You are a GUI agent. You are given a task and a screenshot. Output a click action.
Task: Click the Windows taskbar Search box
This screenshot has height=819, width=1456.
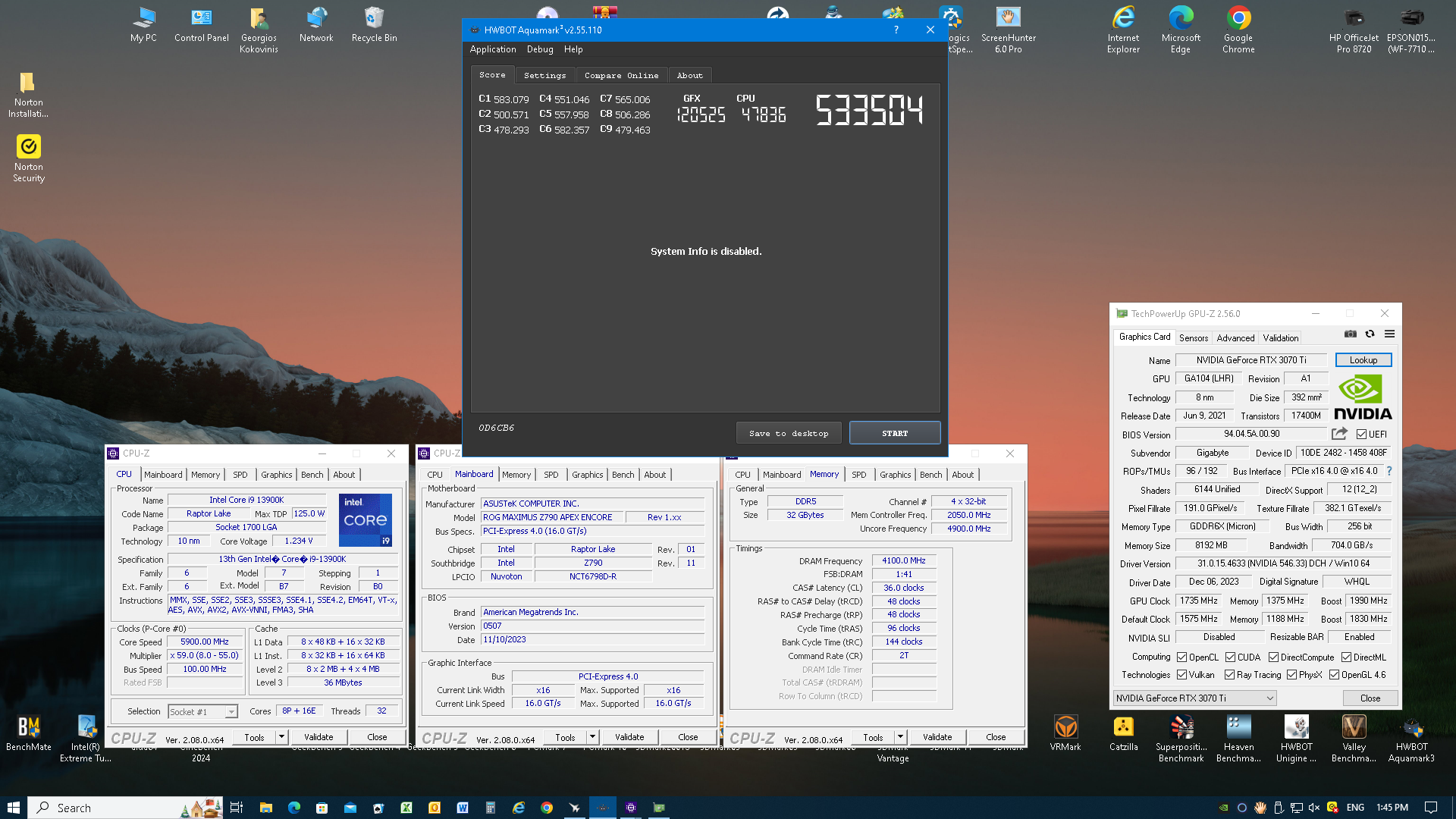pos(126,808)
